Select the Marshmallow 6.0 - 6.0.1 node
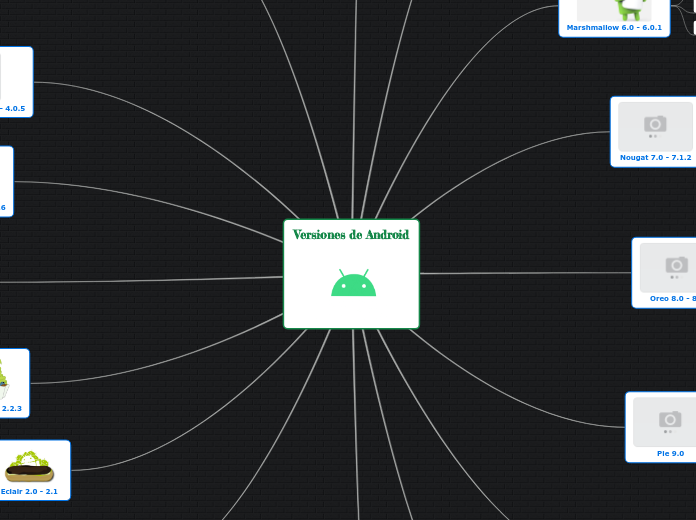The width and height of the screenshot is (696, 520). [614, 18]
